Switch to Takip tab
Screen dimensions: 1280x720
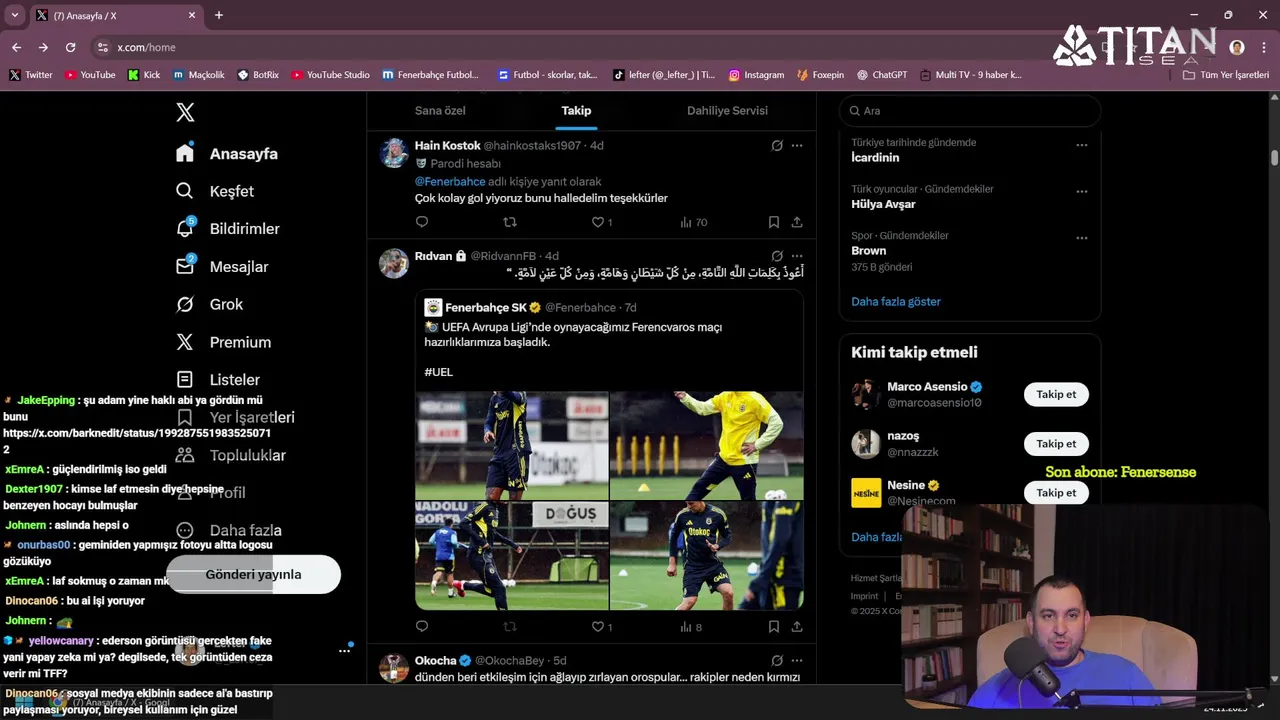[x=576, y=110]
